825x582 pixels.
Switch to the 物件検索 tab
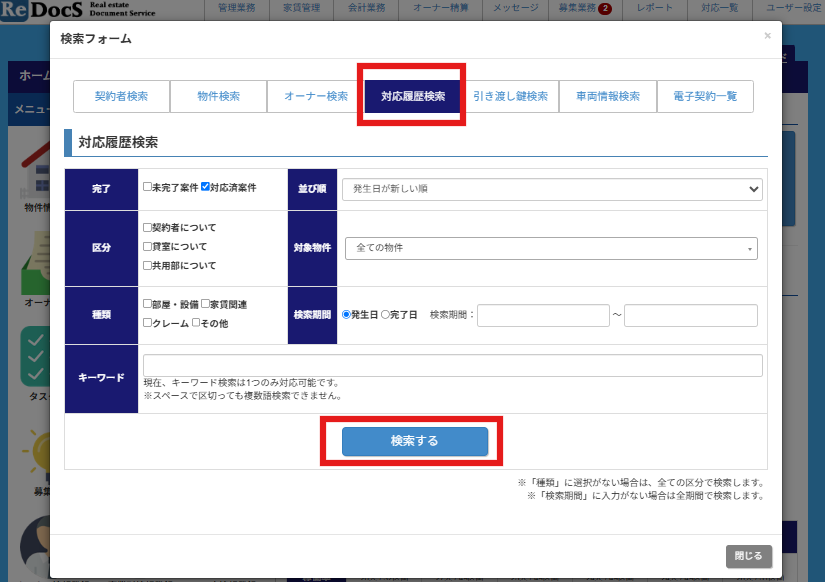pyautogui.click(x=218, y=96)
